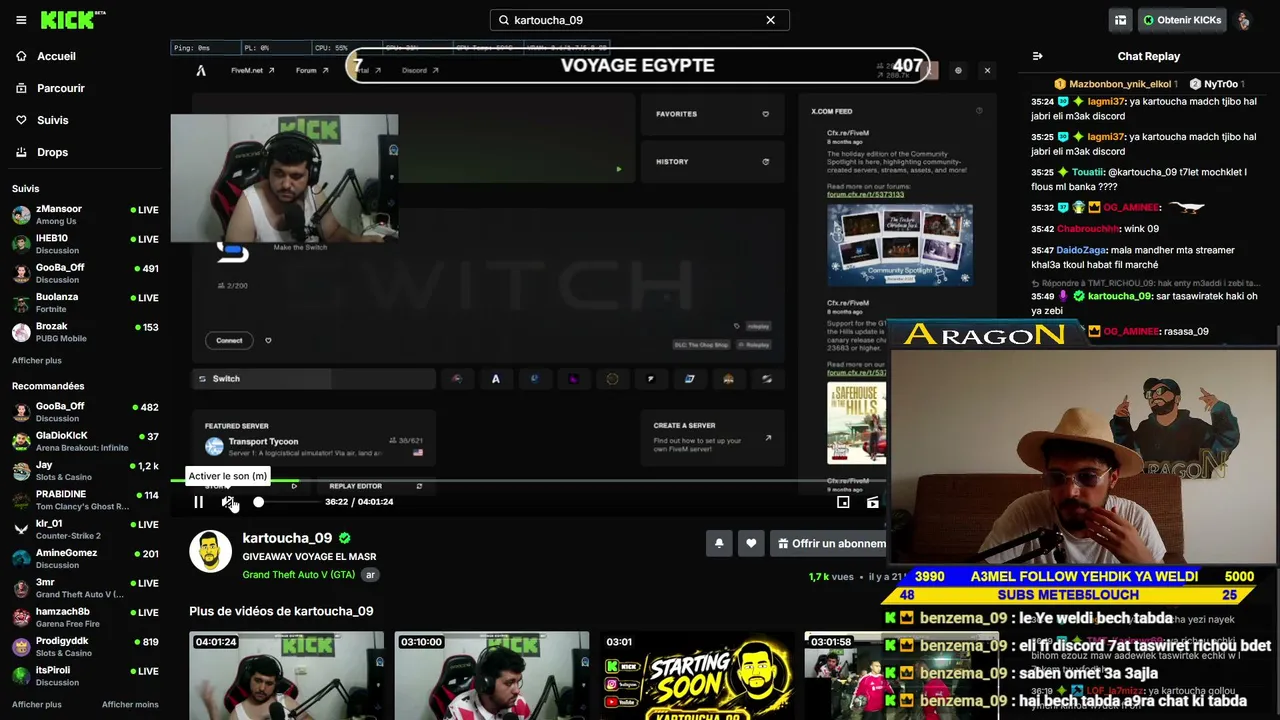Click username DaidoZaga in chat
This screenshot has width=1280, height=720.
(1081, 250)
